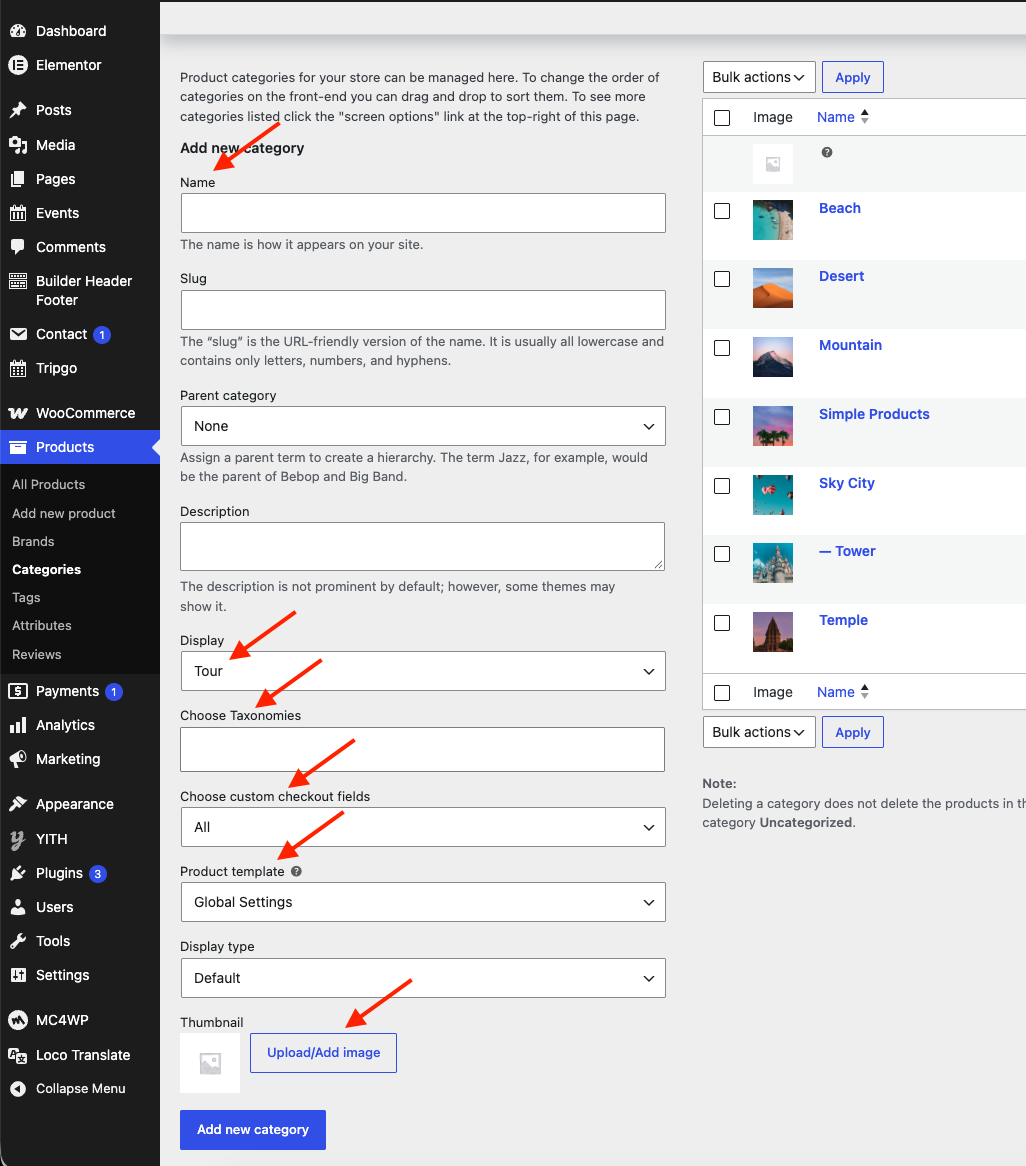Toggle select-all checkbox in table header
1026x1166 pixels.
(722, 117)
